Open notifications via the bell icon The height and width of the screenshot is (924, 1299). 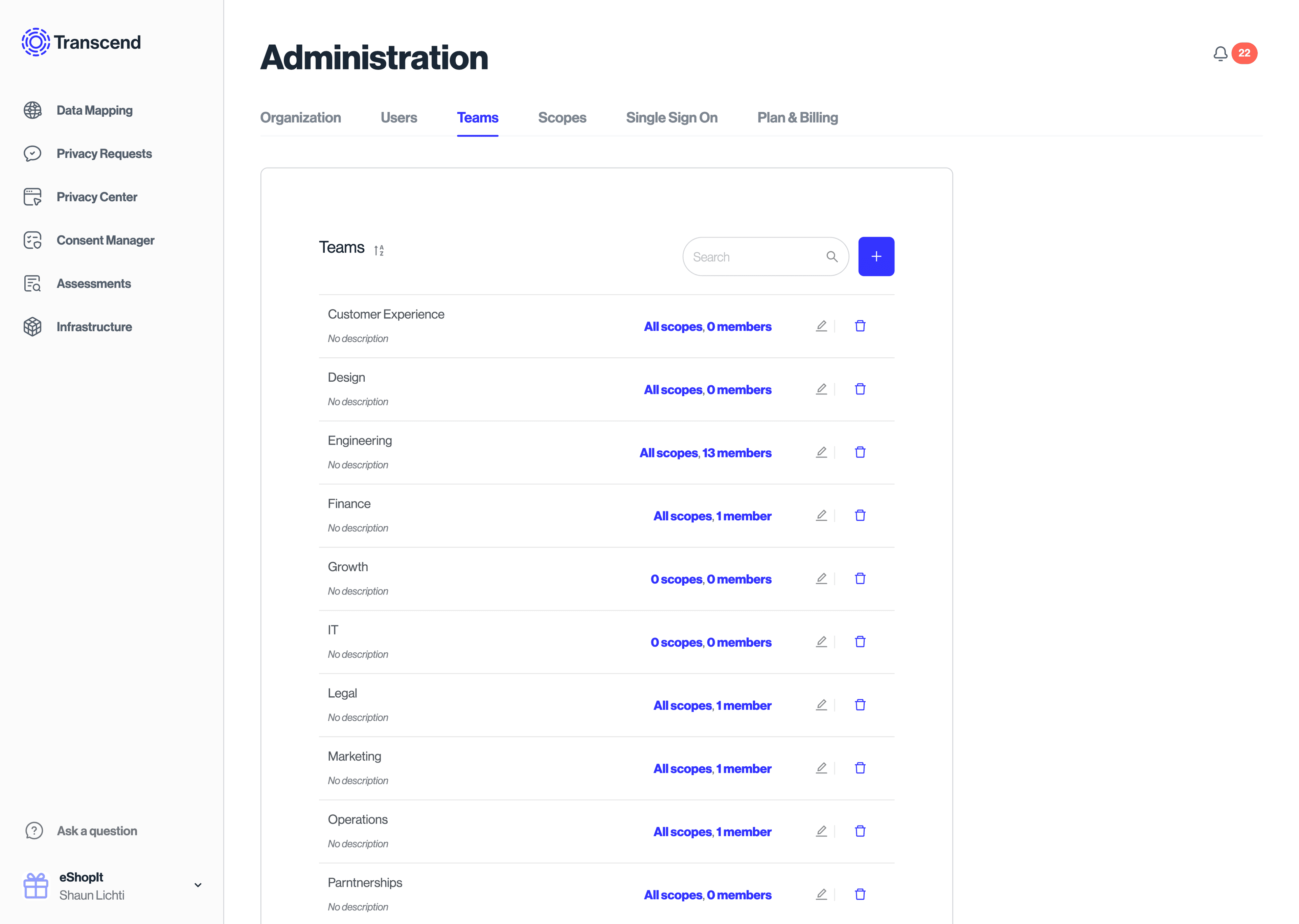click(1220, 53)
